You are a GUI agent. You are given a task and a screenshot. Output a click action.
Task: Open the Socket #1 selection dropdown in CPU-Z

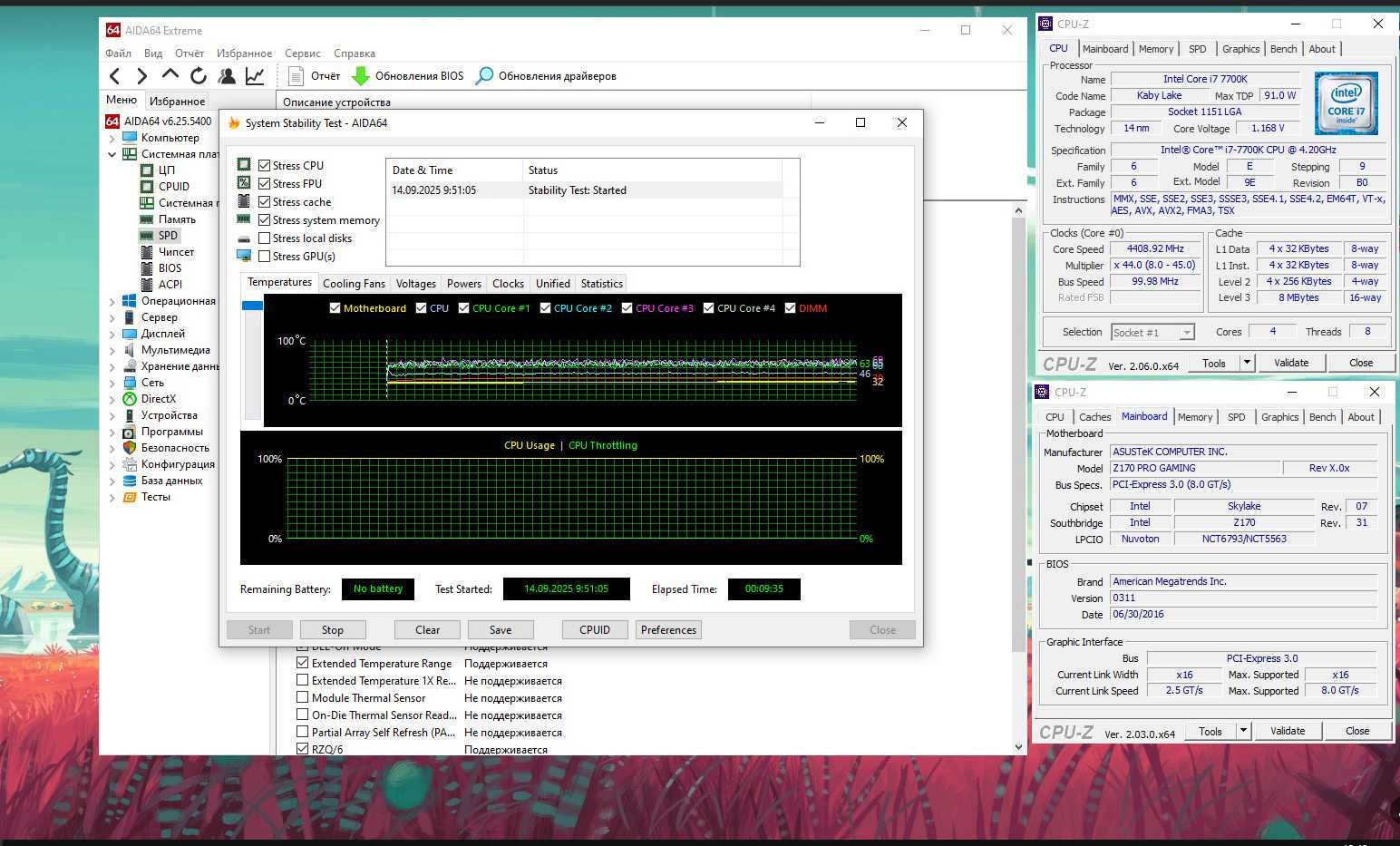[1186, 333]
